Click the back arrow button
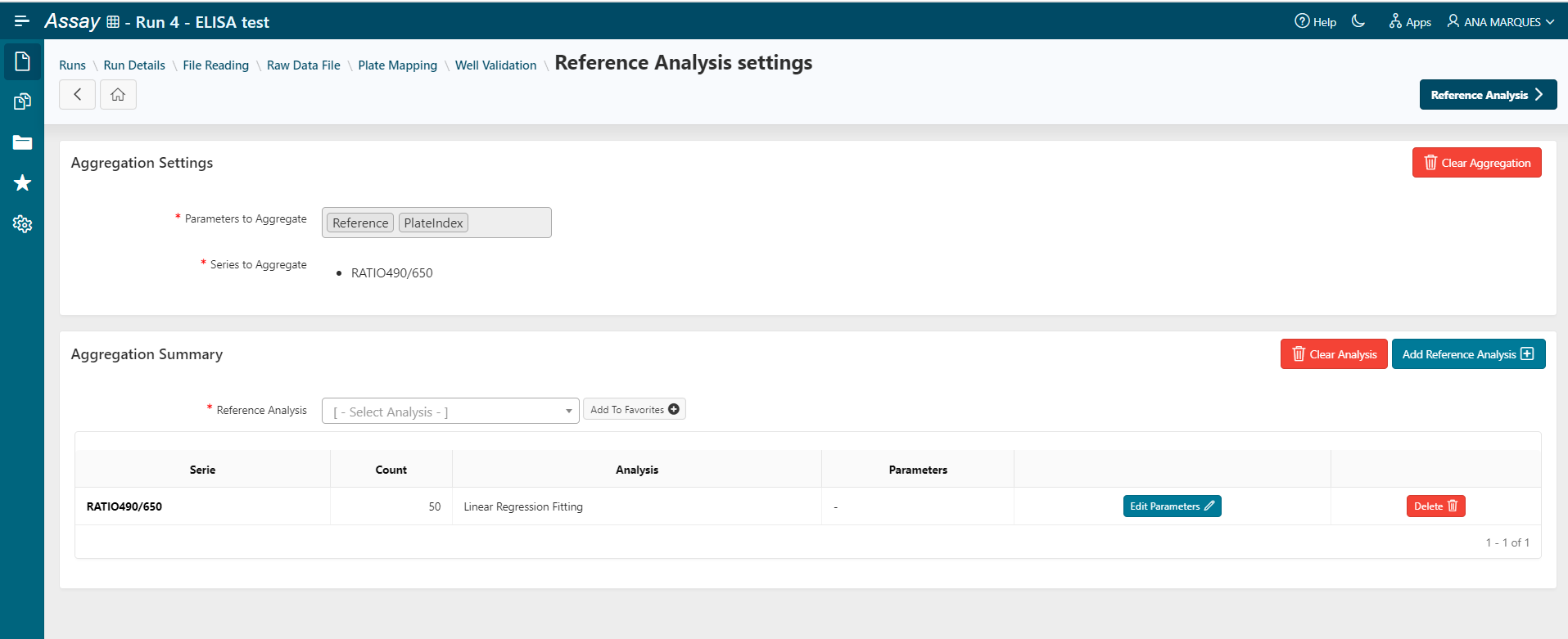Screen dimensions: 1568x639 coord(77,94)
